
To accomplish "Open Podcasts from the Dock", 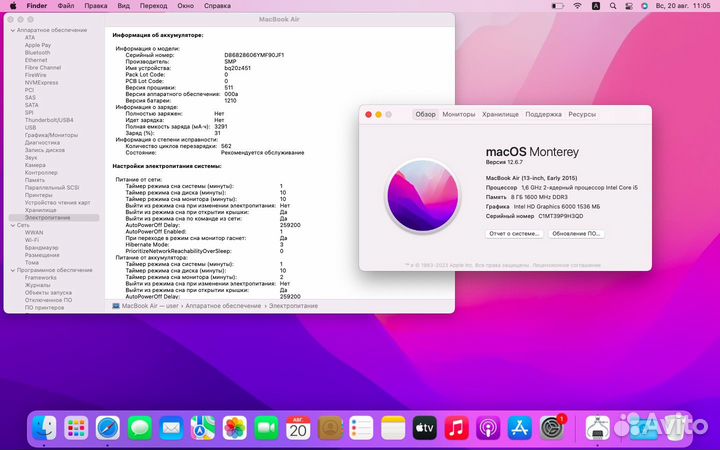I will (488, 428).
